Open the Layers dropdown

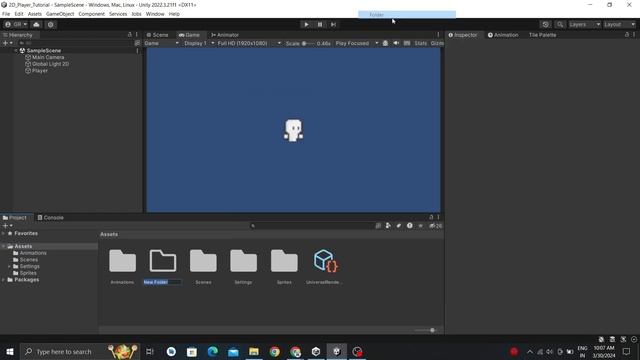[x=584, y=24]
